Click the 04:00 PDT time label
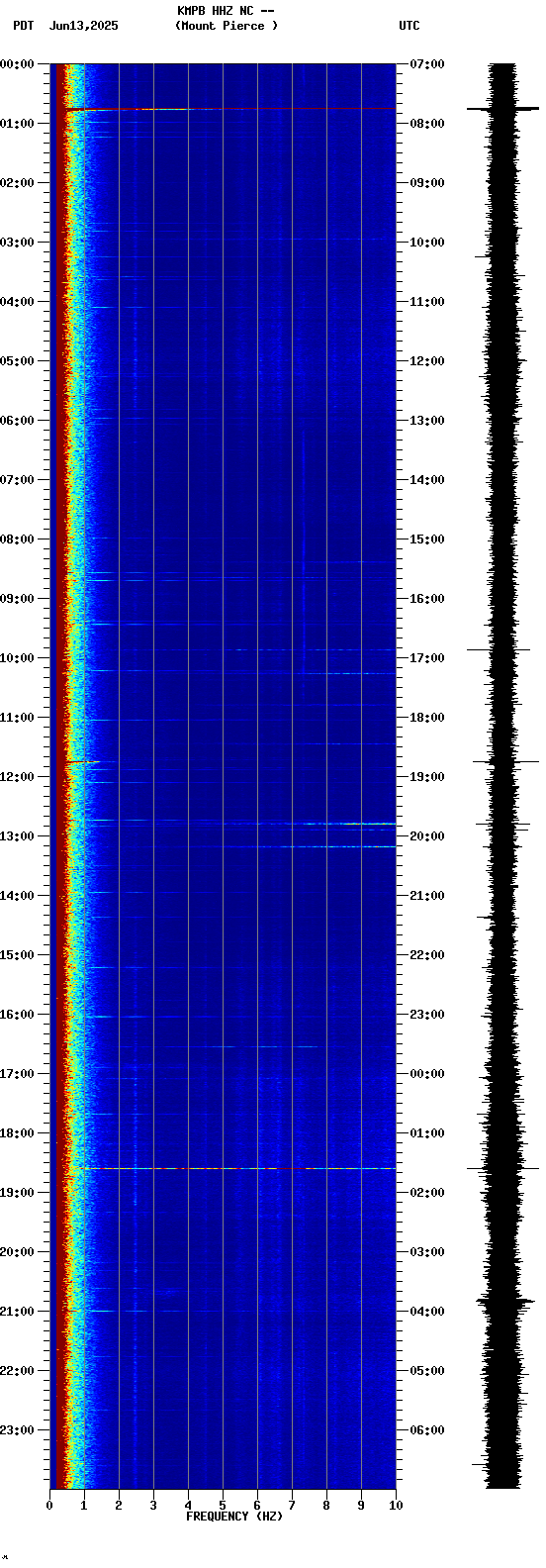546x1568 pixels. (x=18, y=302)
